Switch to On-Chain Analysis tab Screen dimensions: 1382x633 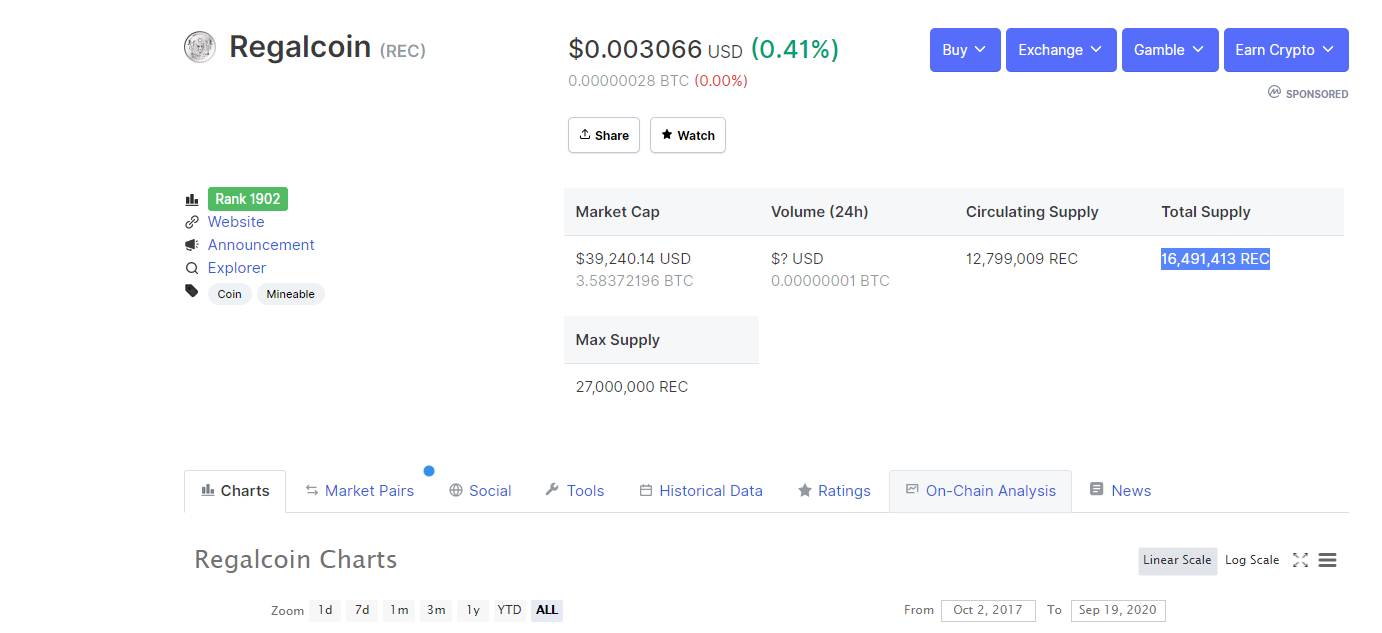pos(980,491)
